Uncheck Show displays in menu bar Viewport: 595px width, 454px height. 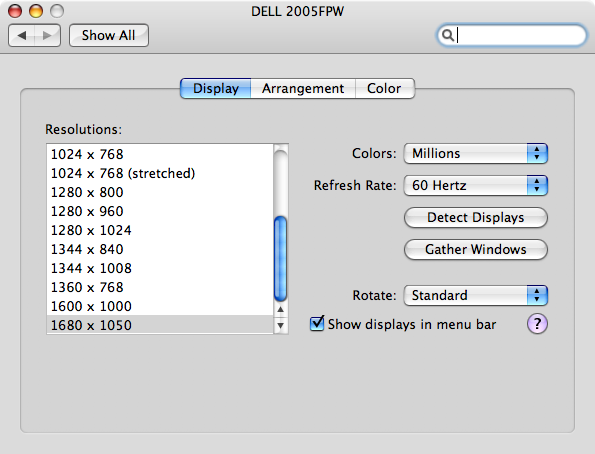(317, 323)
